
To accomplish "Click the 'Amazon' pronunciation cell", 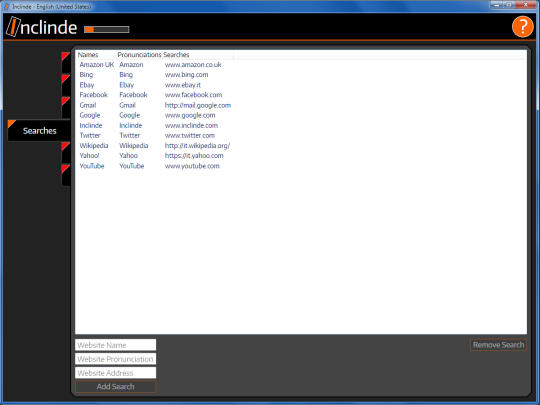I will pyautogui.click(x=131, y=65).
